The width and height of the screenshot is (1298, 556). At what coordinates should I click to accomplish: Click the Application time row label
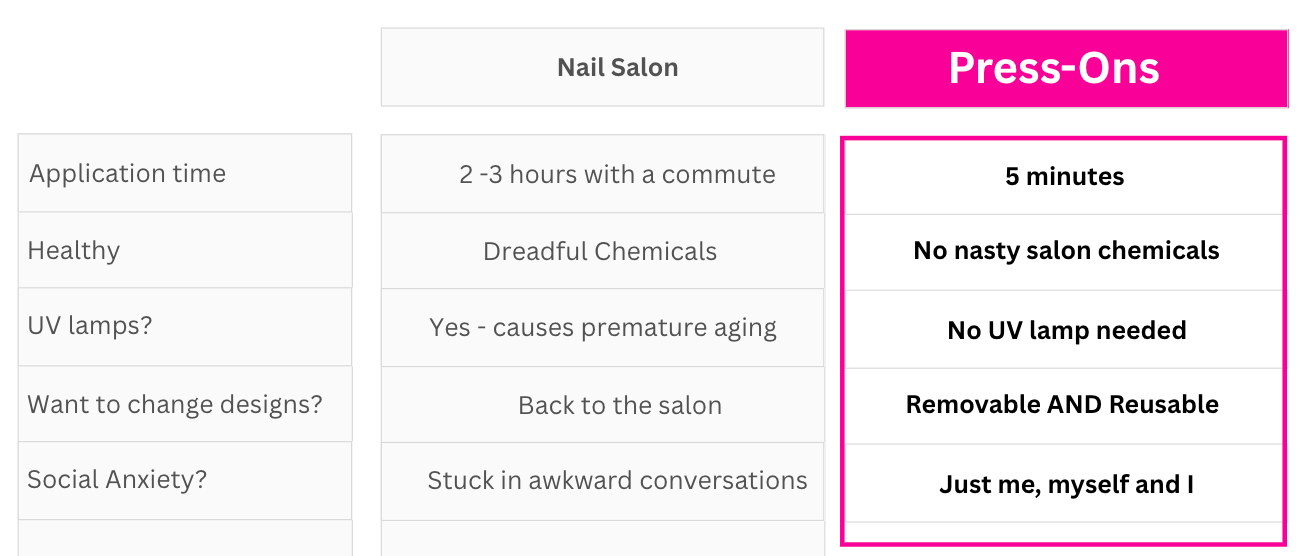point(185,173)
